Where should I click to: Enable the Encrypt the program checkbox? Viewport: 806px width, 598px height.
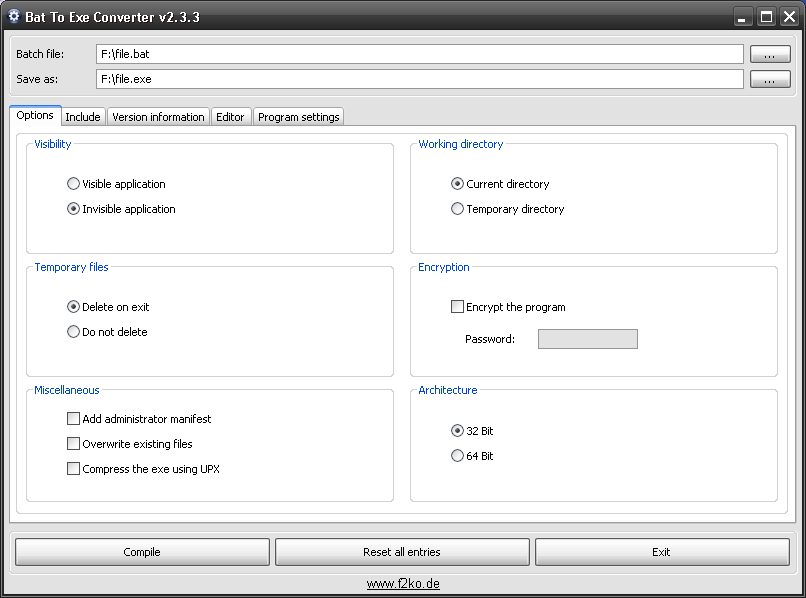[x=457, y=307]
